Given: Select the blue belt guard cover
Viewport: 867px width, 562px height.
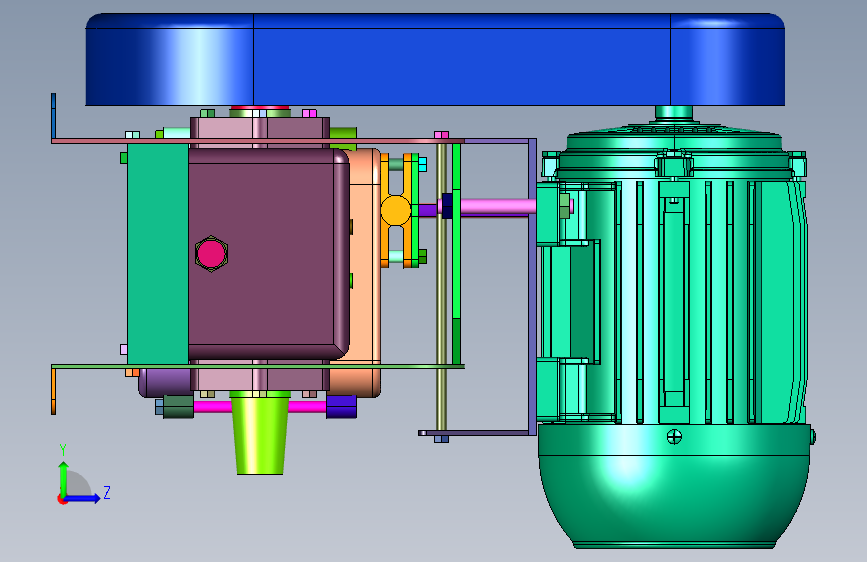Looking at the screenshot, I should coord(435,59).
